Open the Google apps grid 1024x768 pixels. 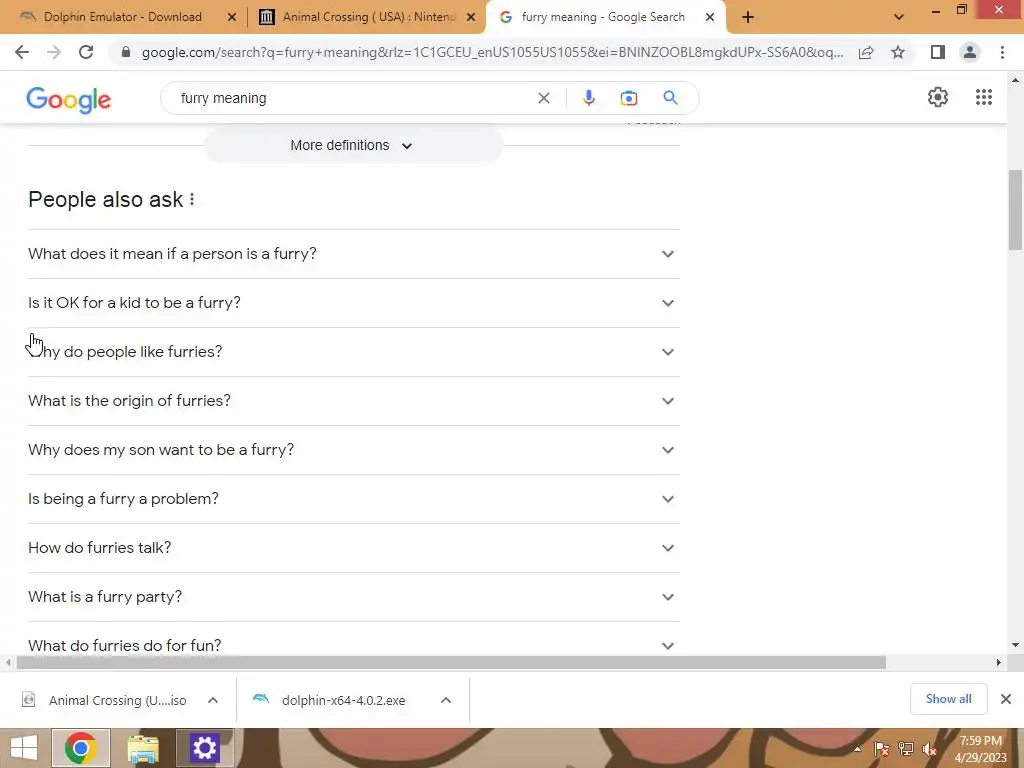click(984, 97)
